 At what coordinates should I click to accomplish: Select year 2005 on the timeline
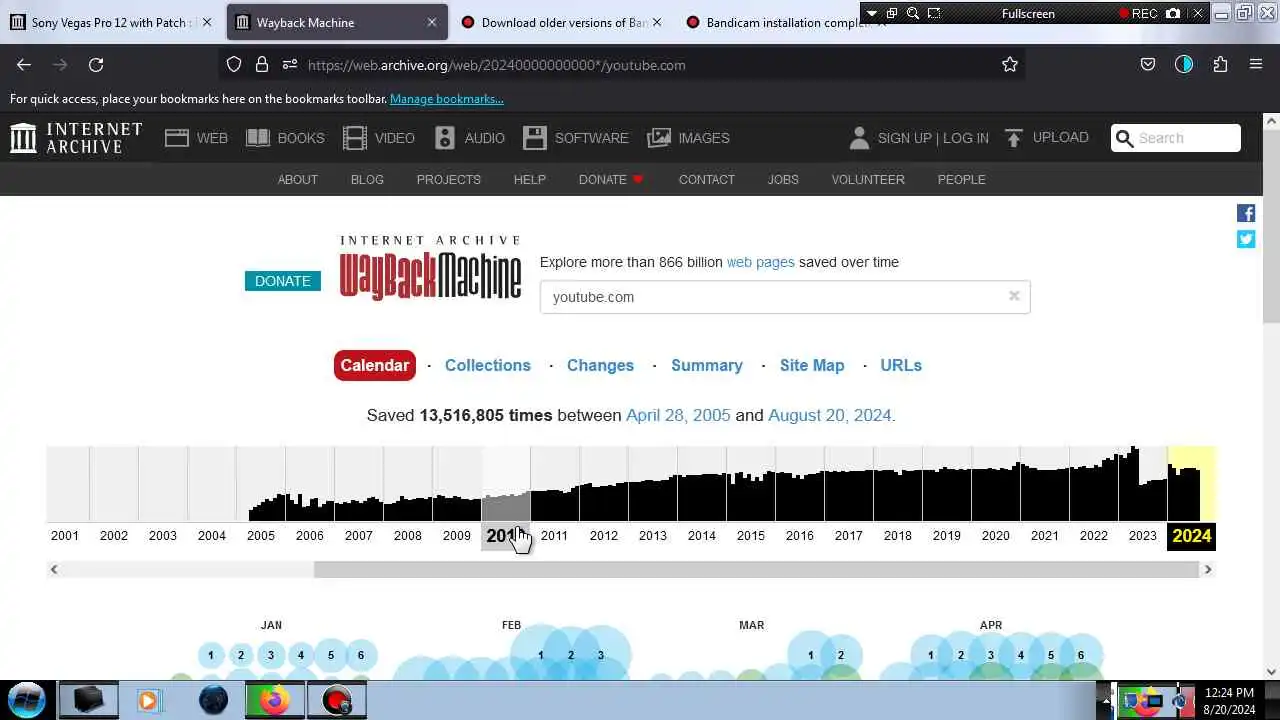click(x=261, y=535)
